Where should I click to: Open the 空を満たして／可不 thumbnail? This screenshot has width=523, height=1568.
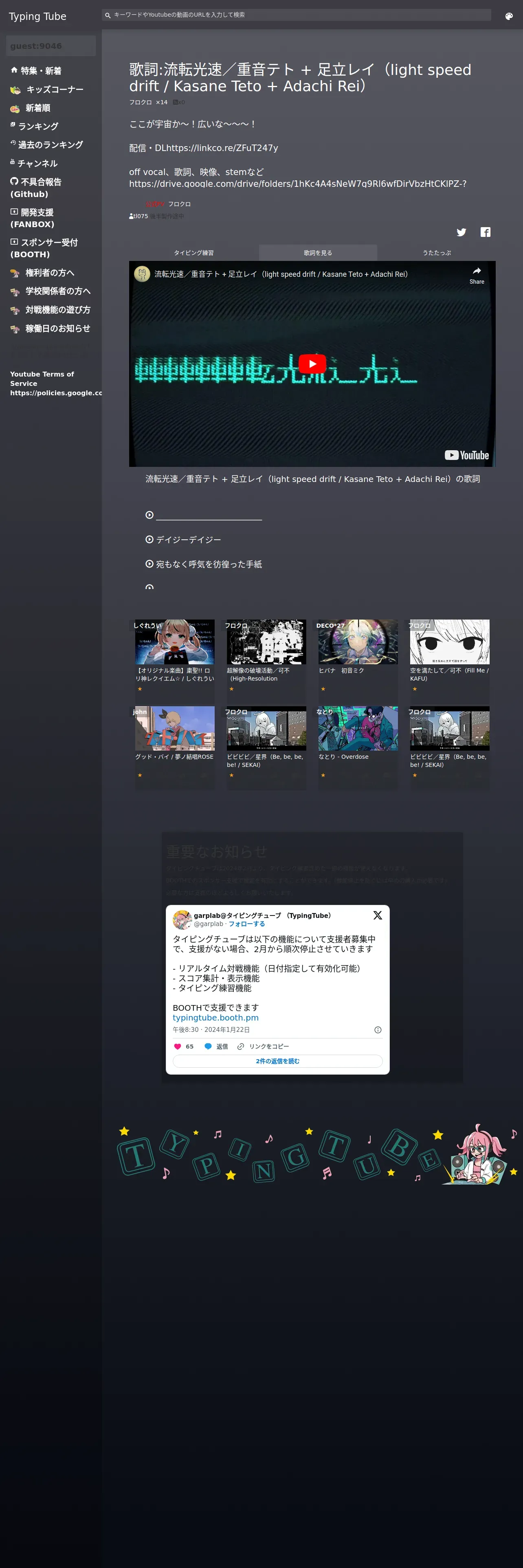click(450, 642)
